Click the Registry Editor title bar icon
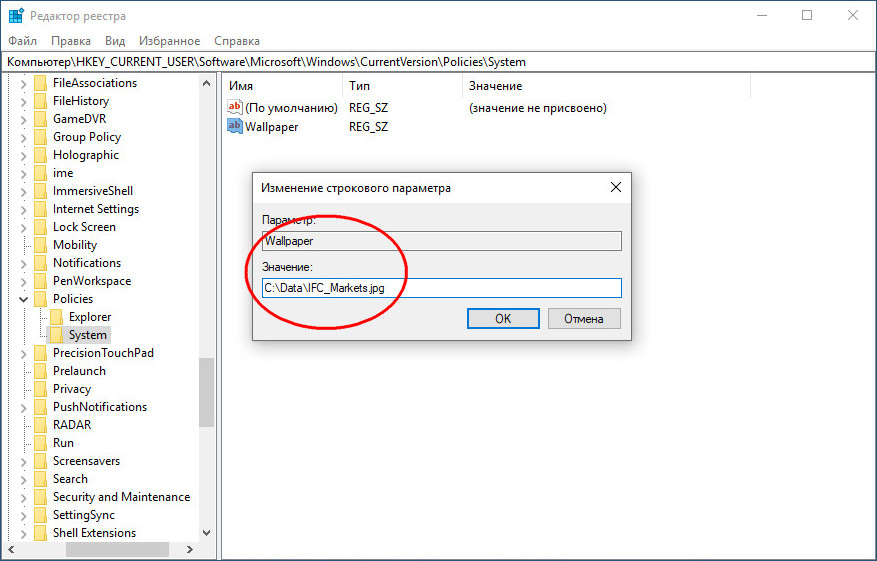The image size is (877, 561). (16, 16)
